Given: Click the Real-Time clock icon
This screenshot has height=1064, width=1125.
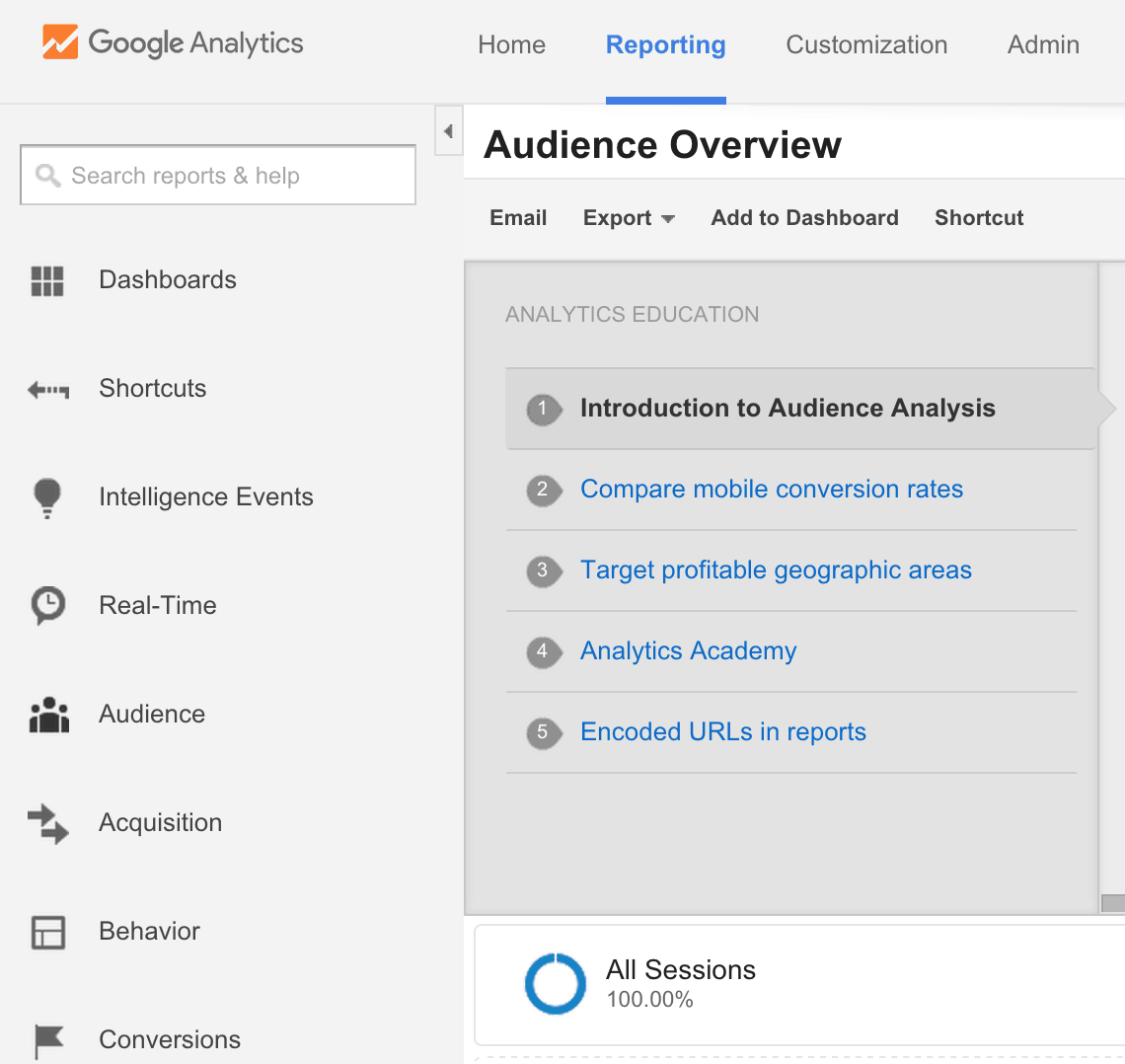Looking at the screenshot, I should click(x=48, y=606).
